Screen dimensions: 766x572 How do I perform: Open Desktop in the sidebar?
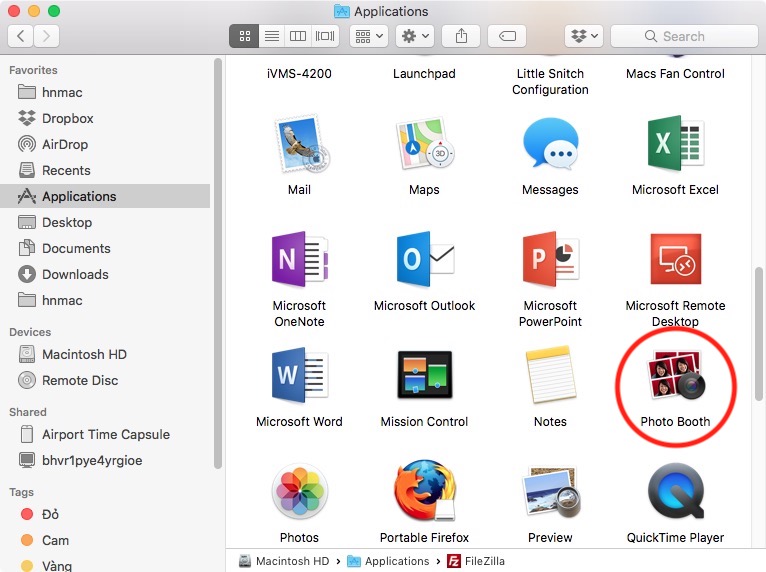105,222
